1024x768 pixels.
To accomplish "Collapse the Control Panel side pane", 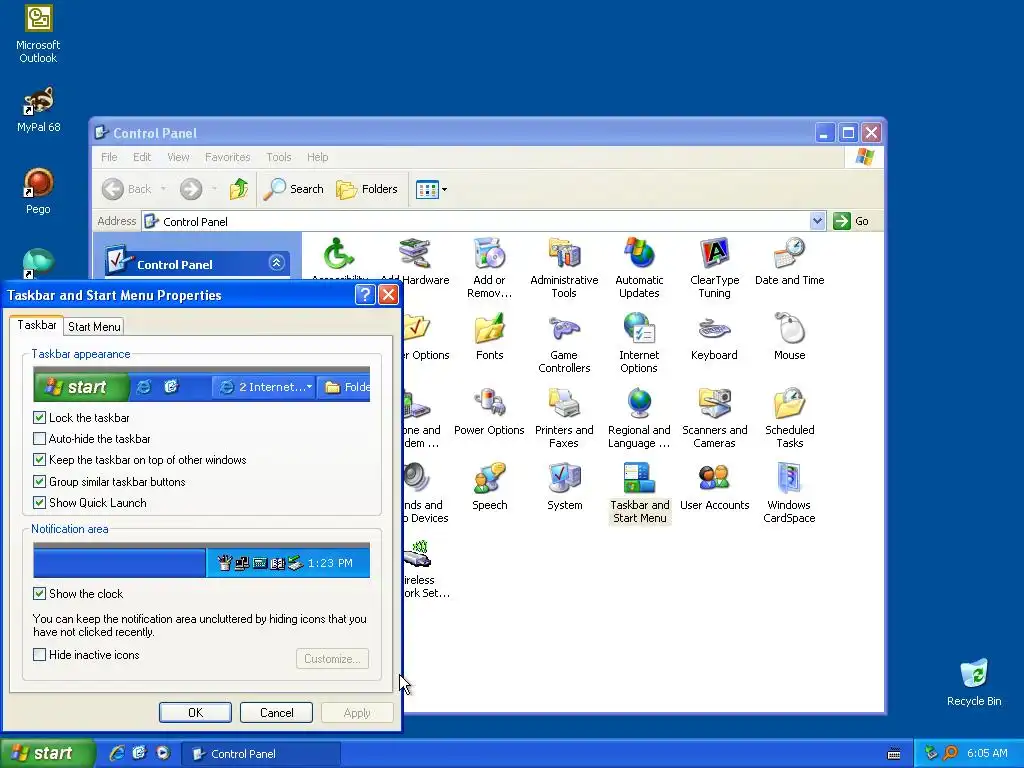I will 276,263.
